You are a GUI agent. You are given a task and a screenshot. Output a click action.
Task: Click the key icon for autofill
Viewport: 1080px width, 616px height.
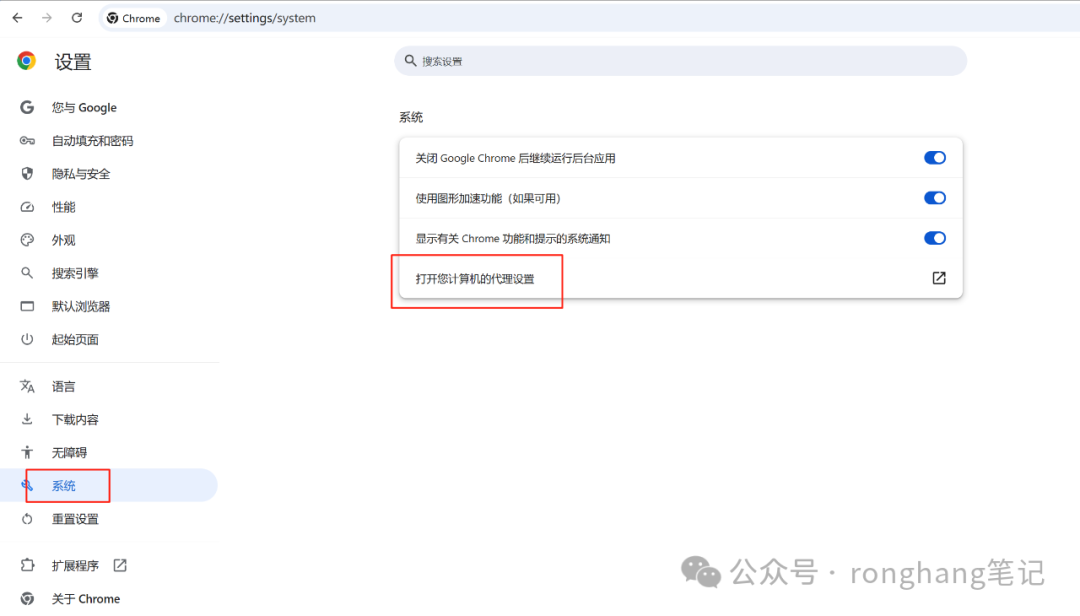(27, 141)
